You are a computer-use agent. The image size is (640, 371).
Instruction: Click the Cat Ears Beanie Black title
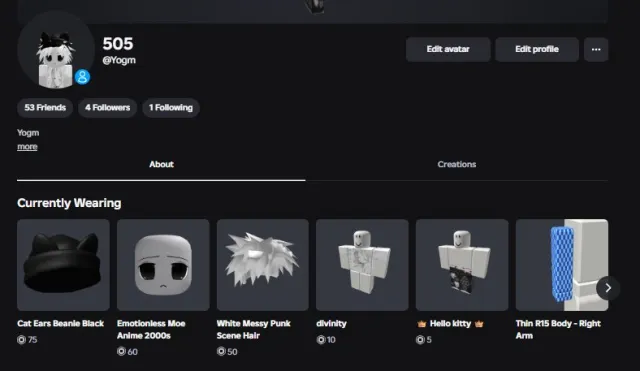pos(60,324)
